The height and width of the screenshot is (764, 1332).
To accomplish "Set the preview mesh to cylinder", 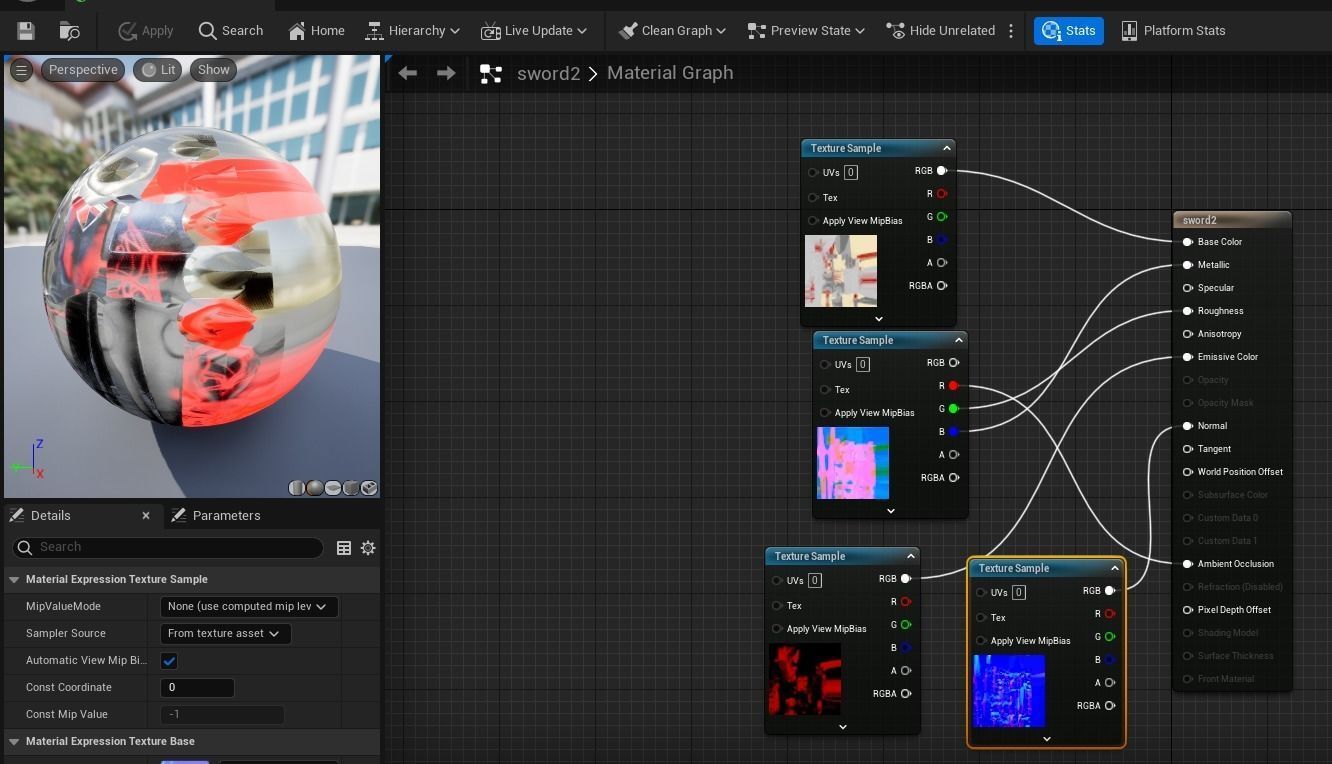I will point(297,488).
